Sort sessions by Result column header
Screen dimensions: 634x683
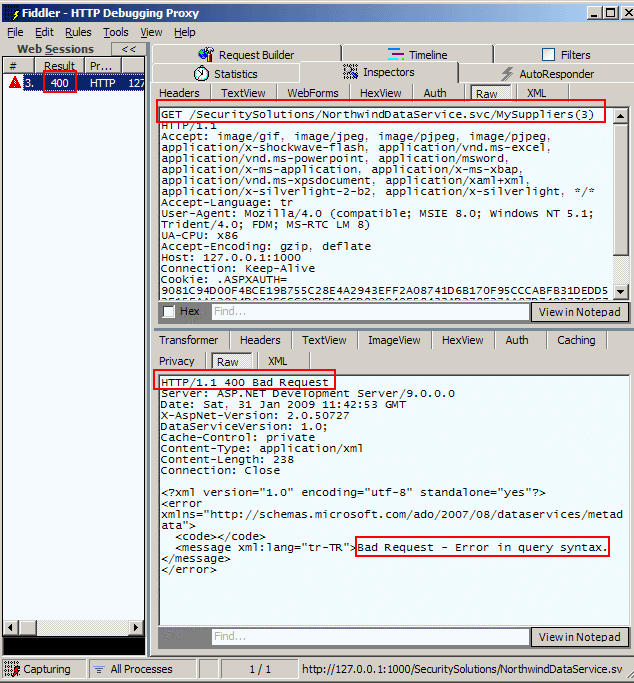click(x=59, y=66)
